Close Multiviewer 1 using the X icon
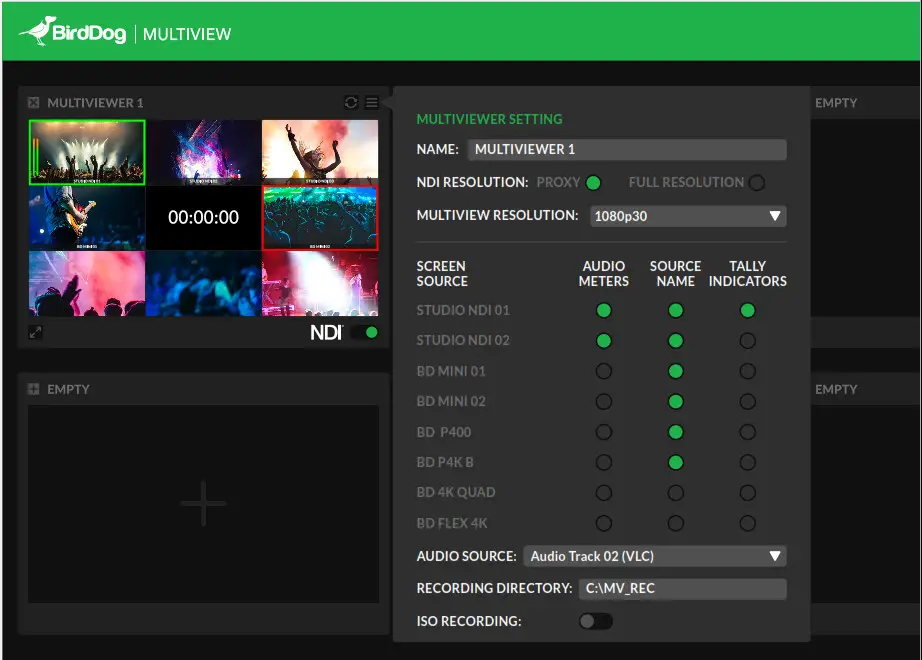 pyautogui.click(x=34, y=102)
